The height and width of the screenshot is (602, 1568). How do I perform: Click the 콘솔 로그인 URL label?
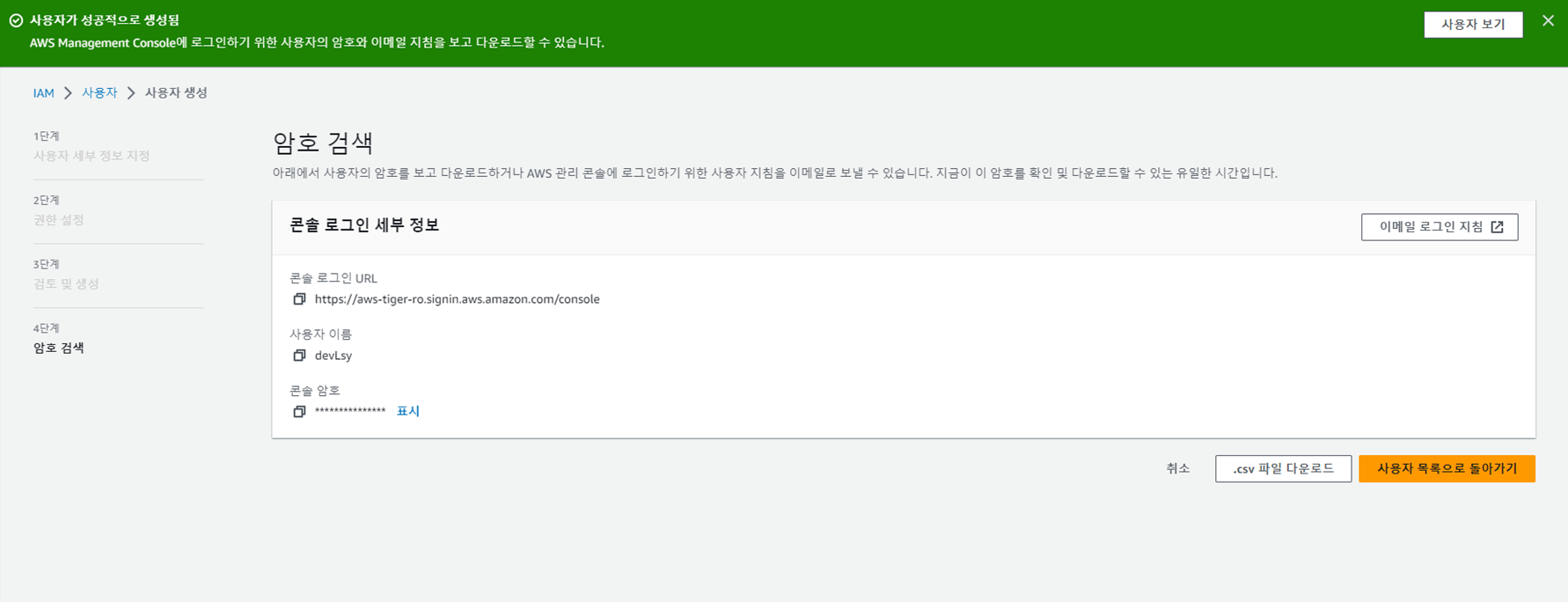333,278
